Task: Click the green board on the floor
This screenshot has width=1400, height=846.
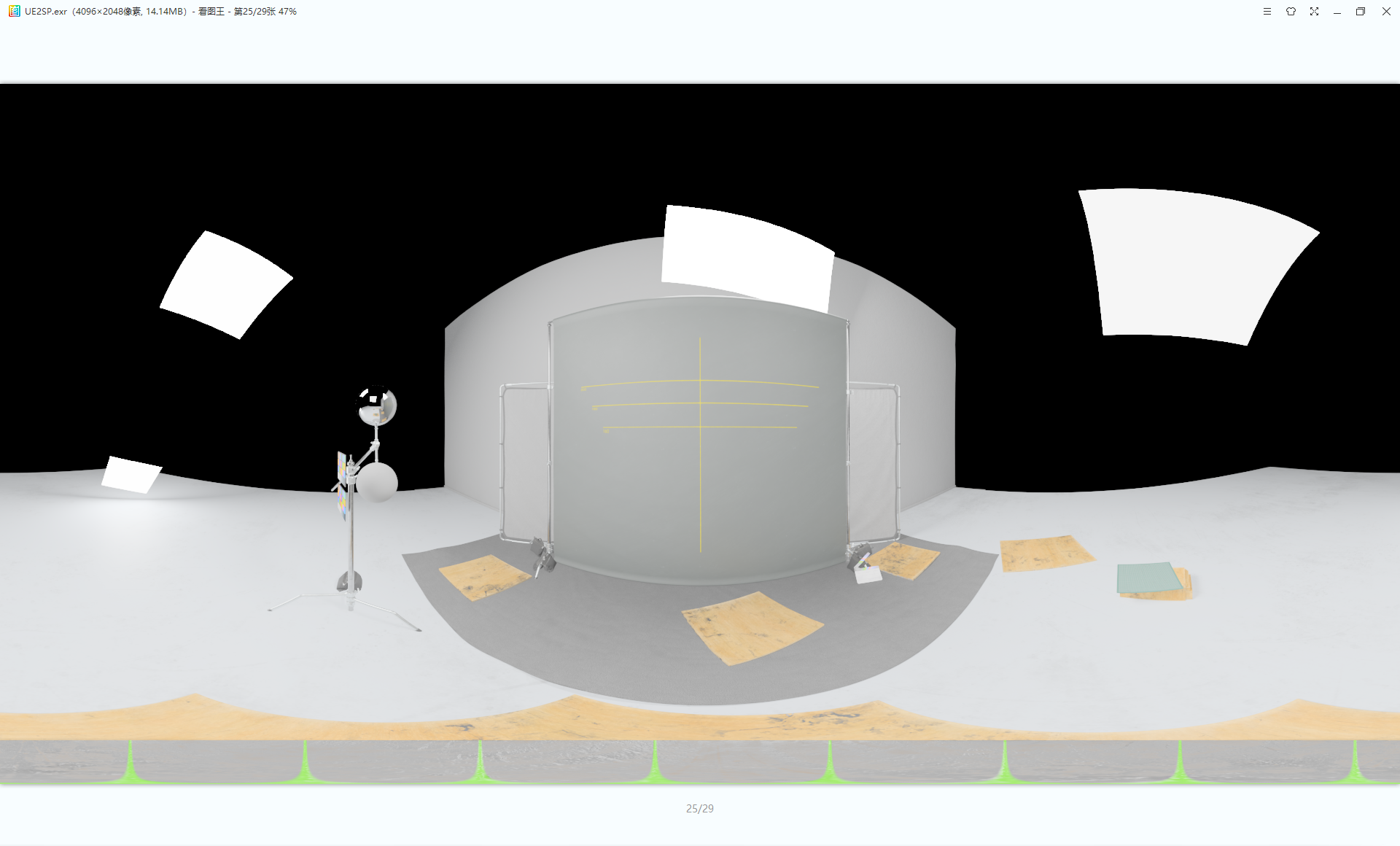Action: click(x=1148, y=577)
